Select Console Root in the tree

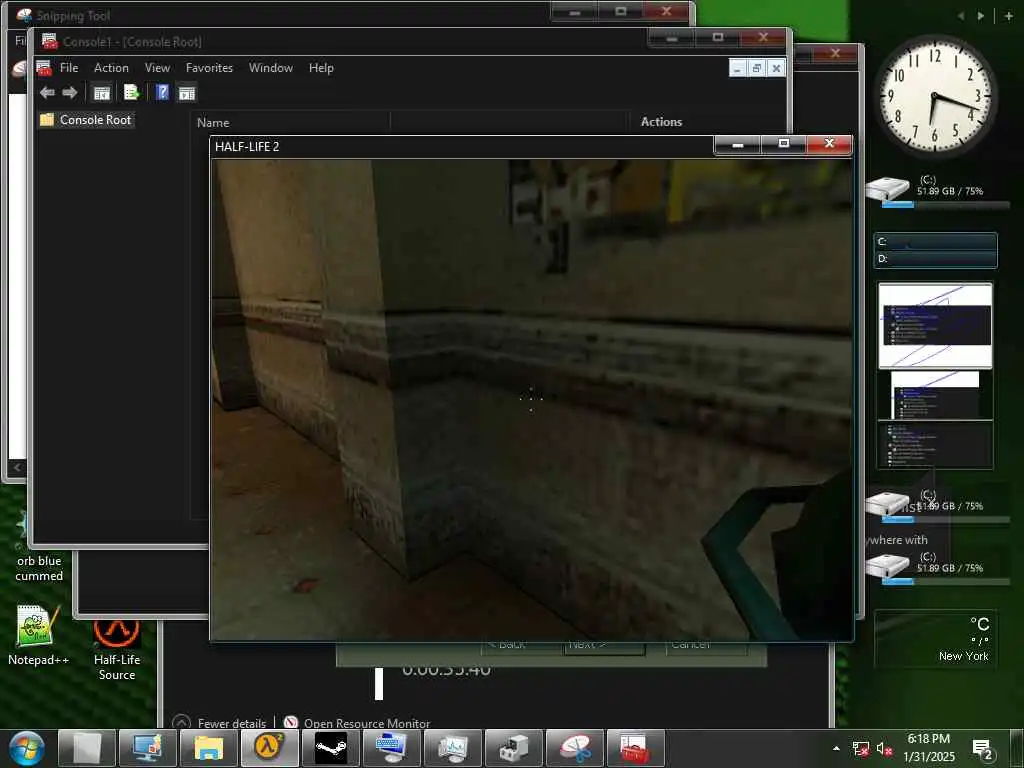pos(95,120)
